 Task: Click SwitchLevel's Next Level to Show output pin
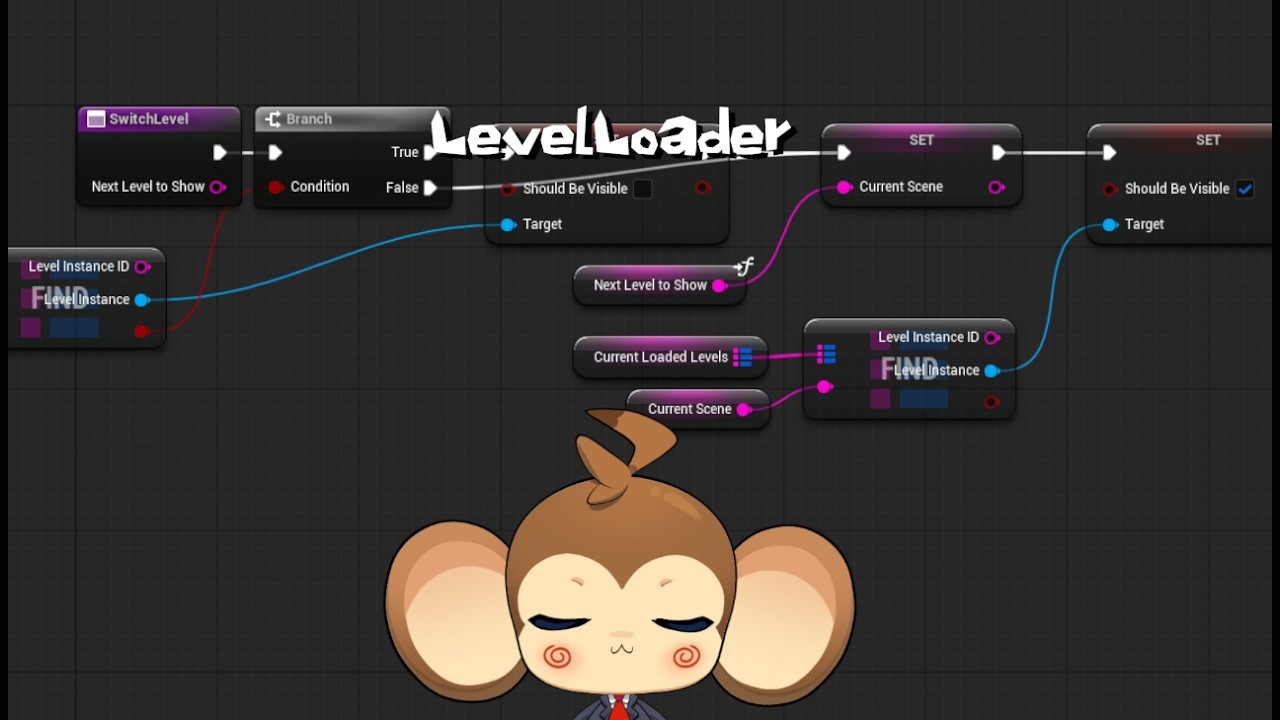tap(217, 187)
